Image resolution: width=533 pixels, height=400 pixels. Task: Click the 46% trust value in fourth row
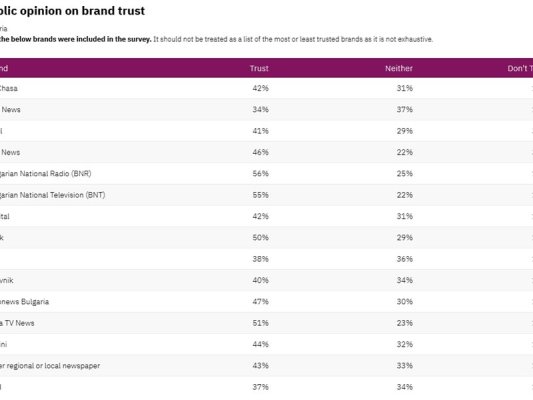tap(260, 152)
